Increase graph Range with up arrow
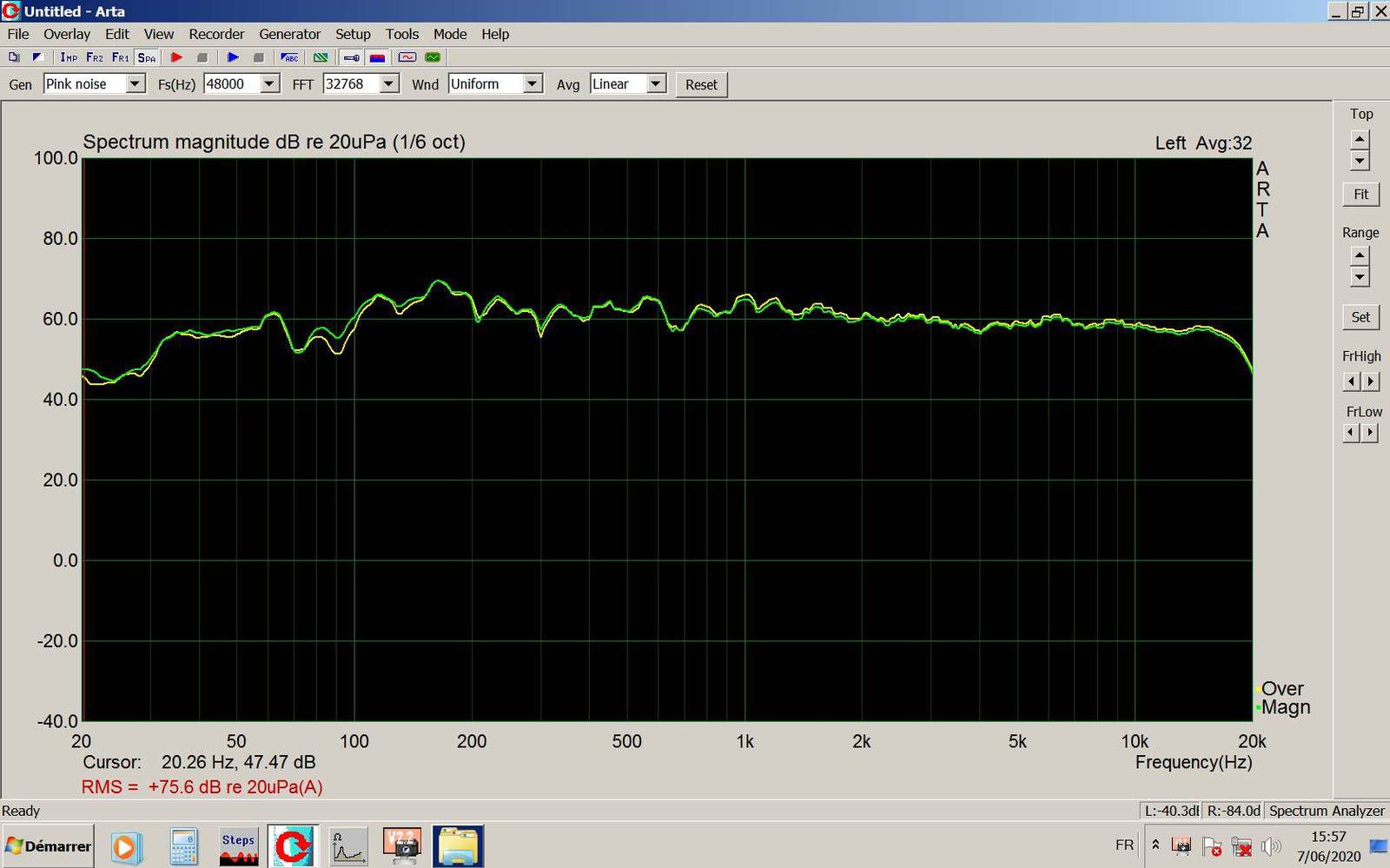 click(1360, 255)
